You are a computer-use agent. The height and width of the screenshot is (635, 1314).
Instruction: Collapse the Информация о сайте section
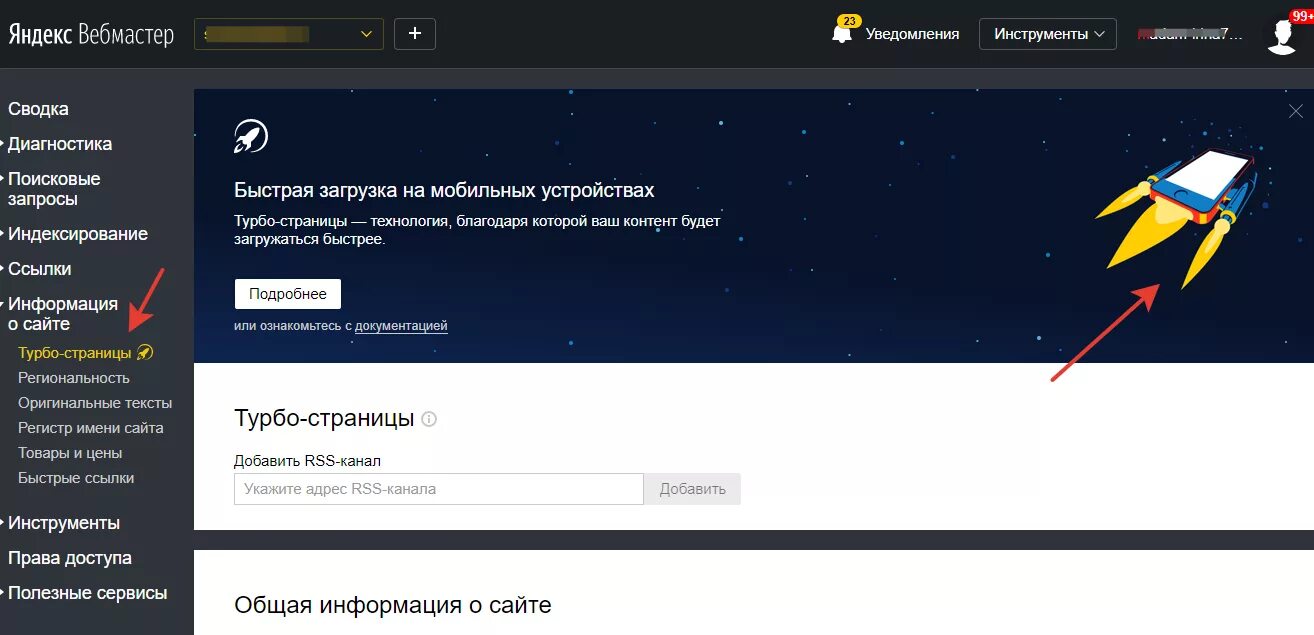(x=62, y=314)
